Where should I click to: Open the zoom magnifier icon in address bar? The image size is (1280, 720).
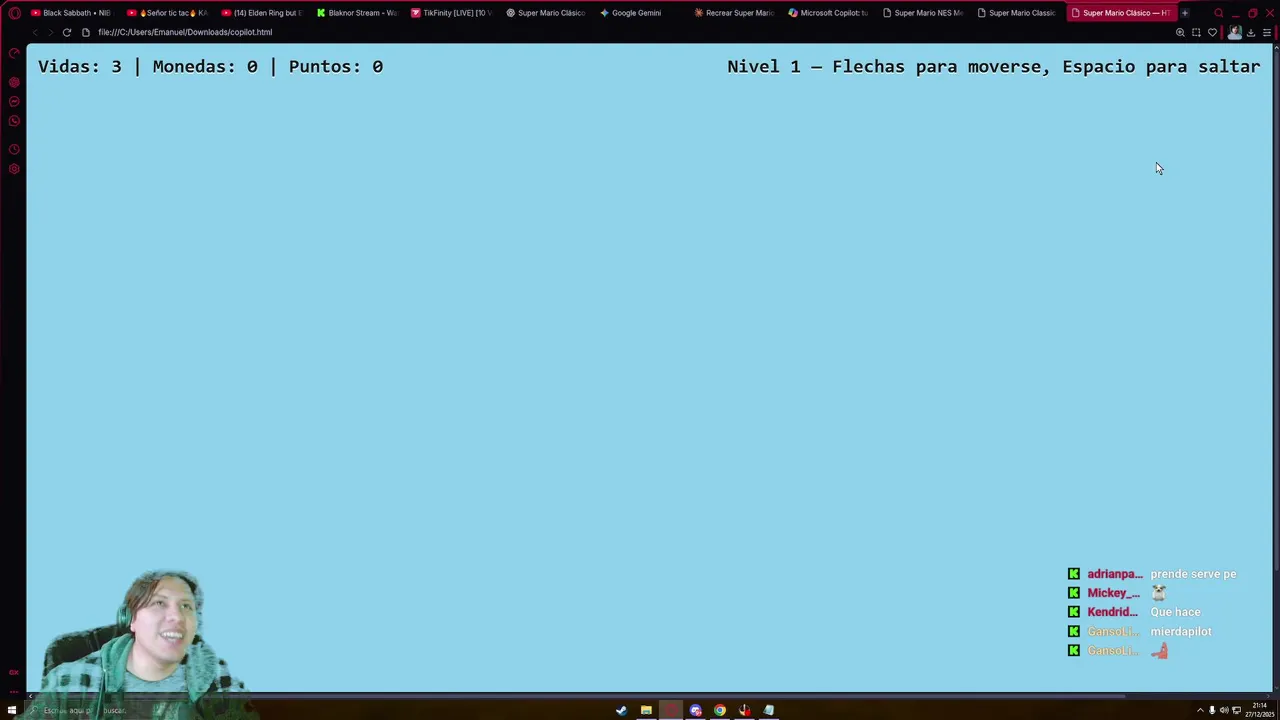coord(1180,32)
